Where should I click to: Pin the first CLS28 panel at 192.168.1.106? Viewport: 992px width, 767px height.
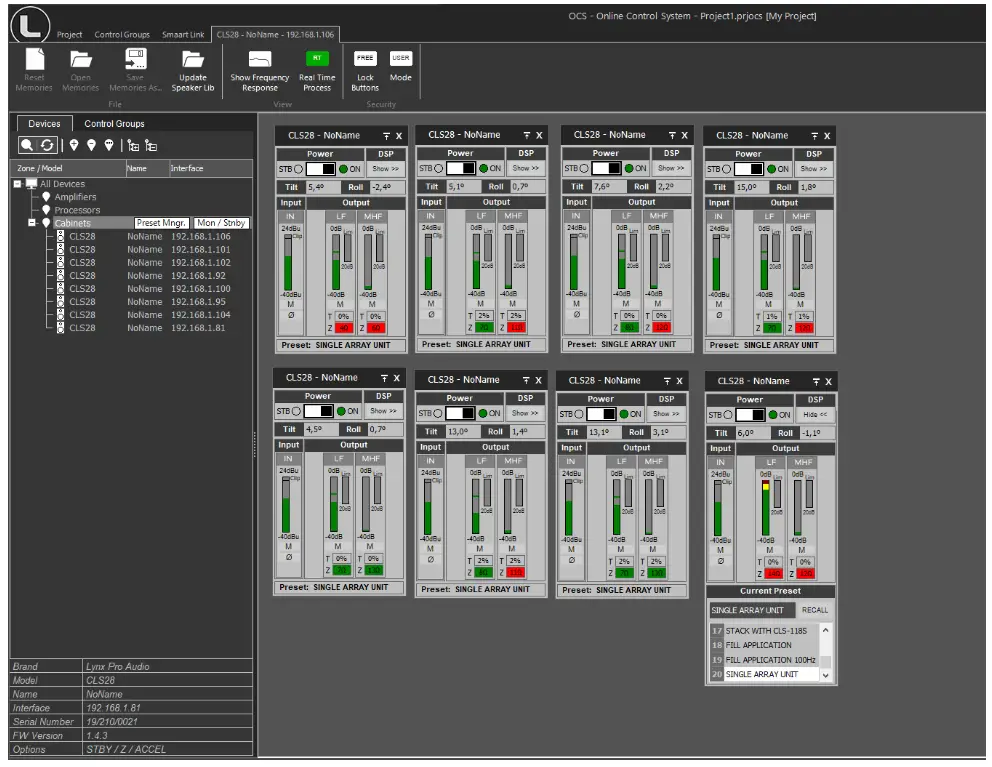pyautogui.click(x=386, y=135)
